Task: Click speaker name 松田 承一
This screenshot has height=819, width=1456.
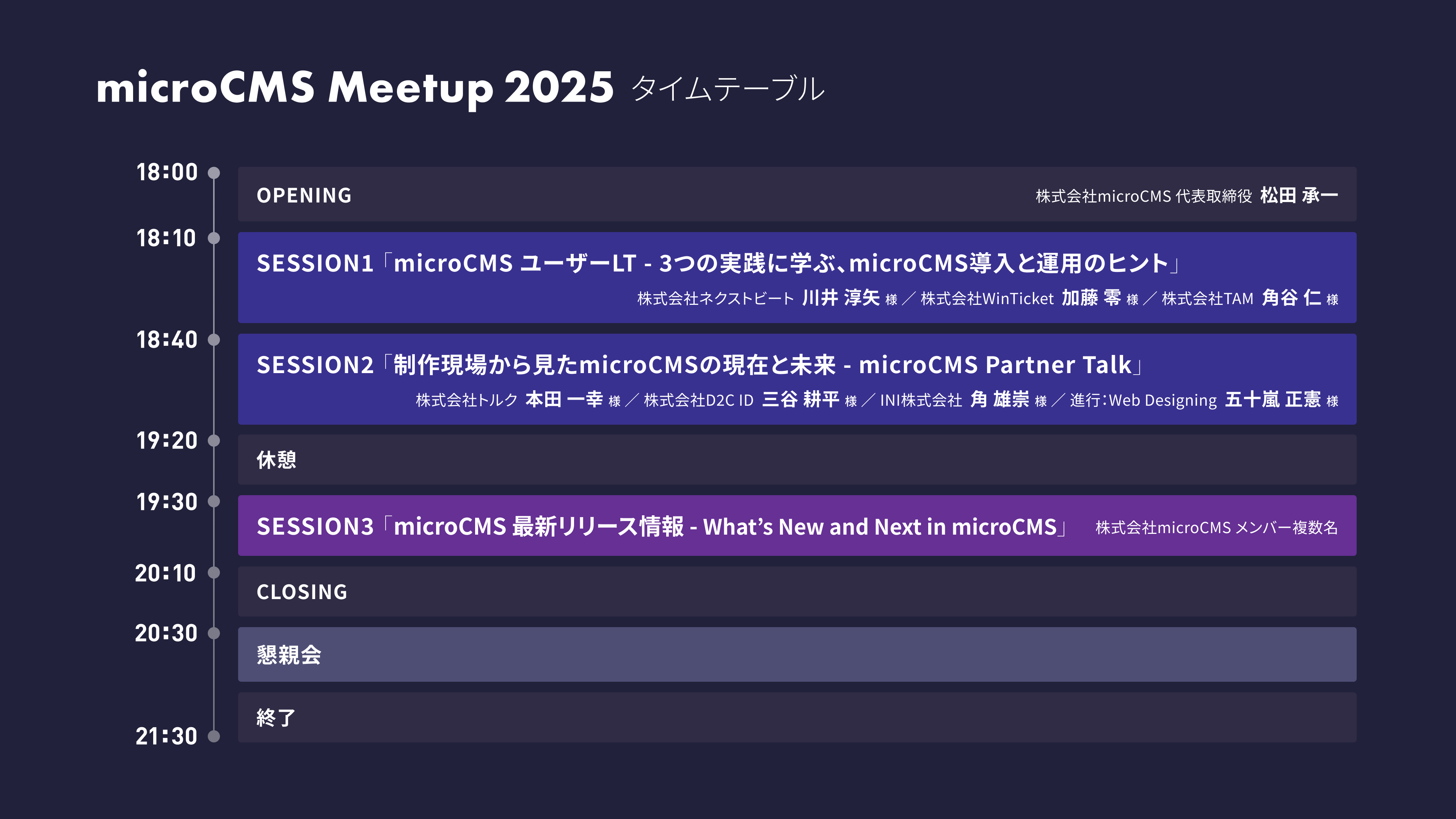Action: point(1299,196)
